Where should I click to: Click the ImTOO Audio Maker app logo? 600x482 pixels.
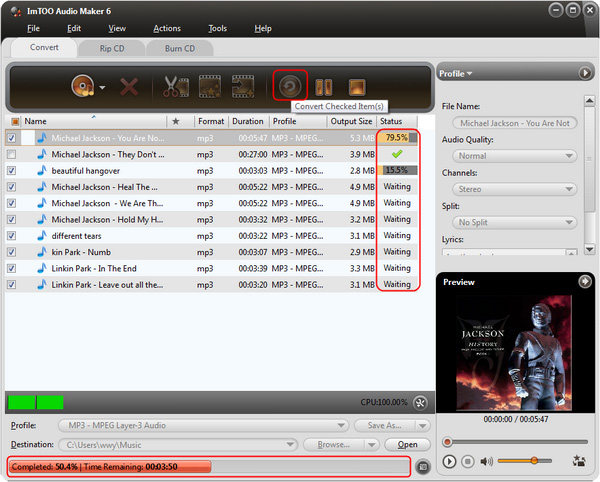16,11
